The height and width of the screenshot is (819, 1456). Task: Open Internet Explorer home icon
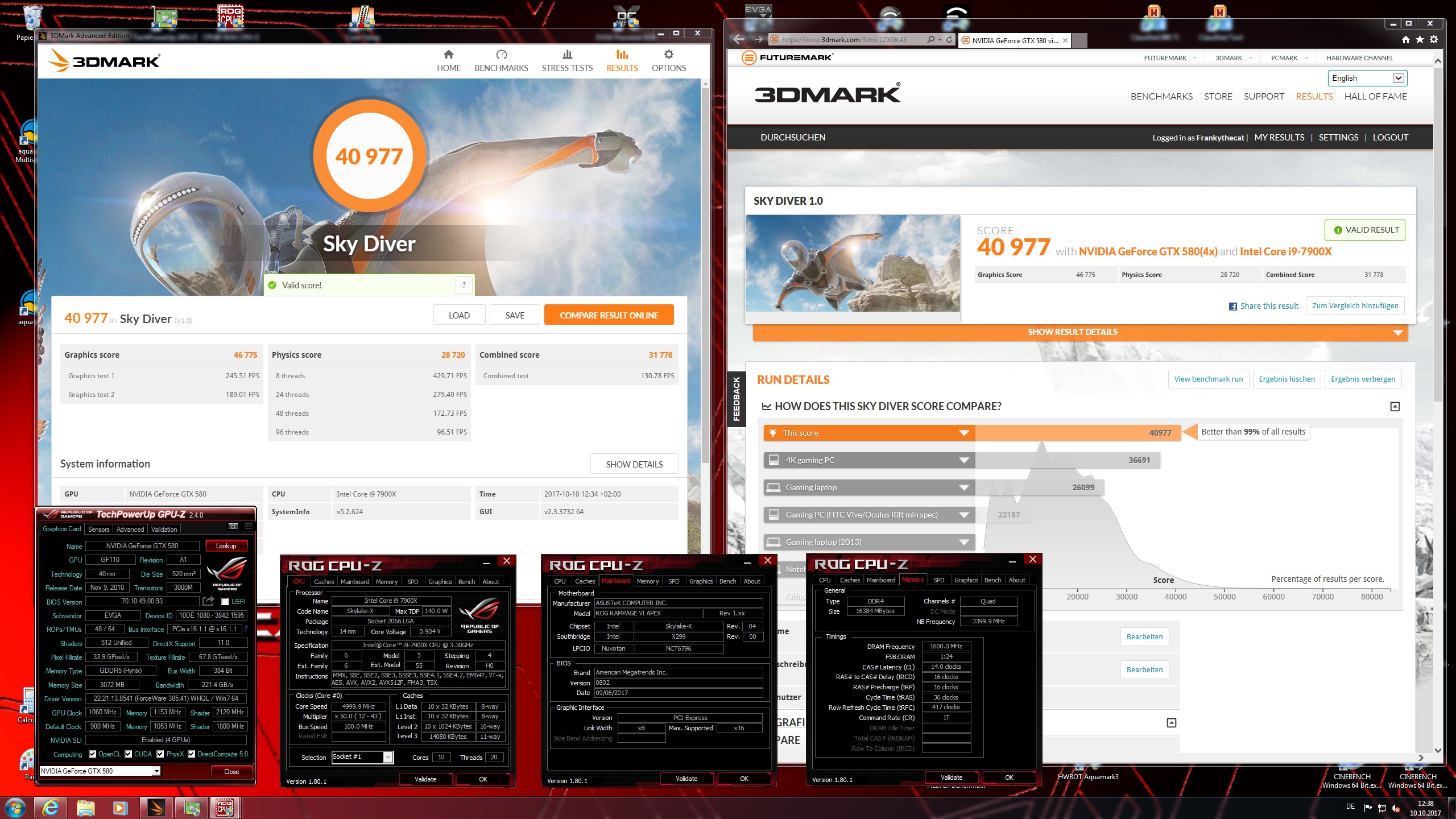click(1406, 40)
